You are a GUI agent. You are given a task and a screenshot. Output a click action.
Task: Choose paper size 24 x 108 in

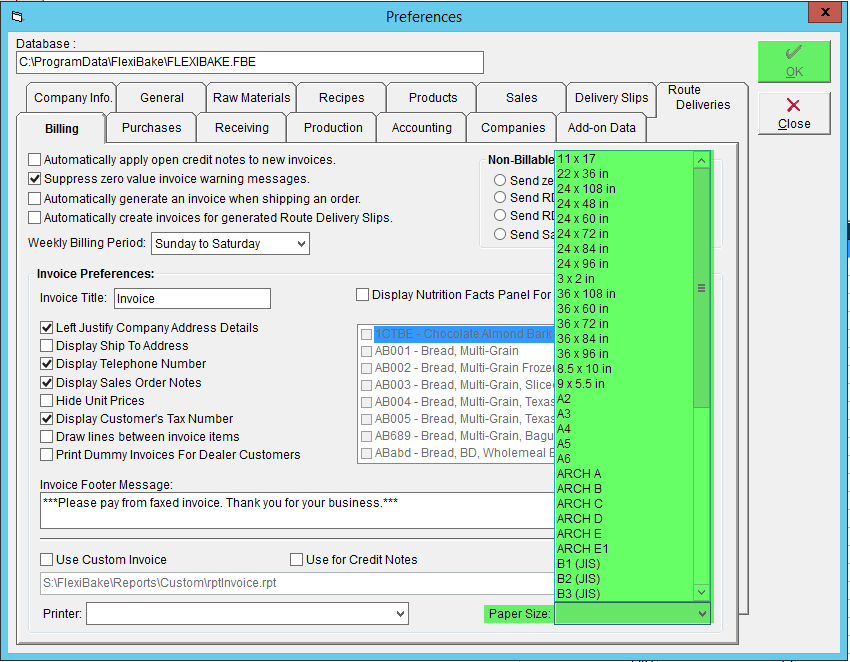point(624,189)
